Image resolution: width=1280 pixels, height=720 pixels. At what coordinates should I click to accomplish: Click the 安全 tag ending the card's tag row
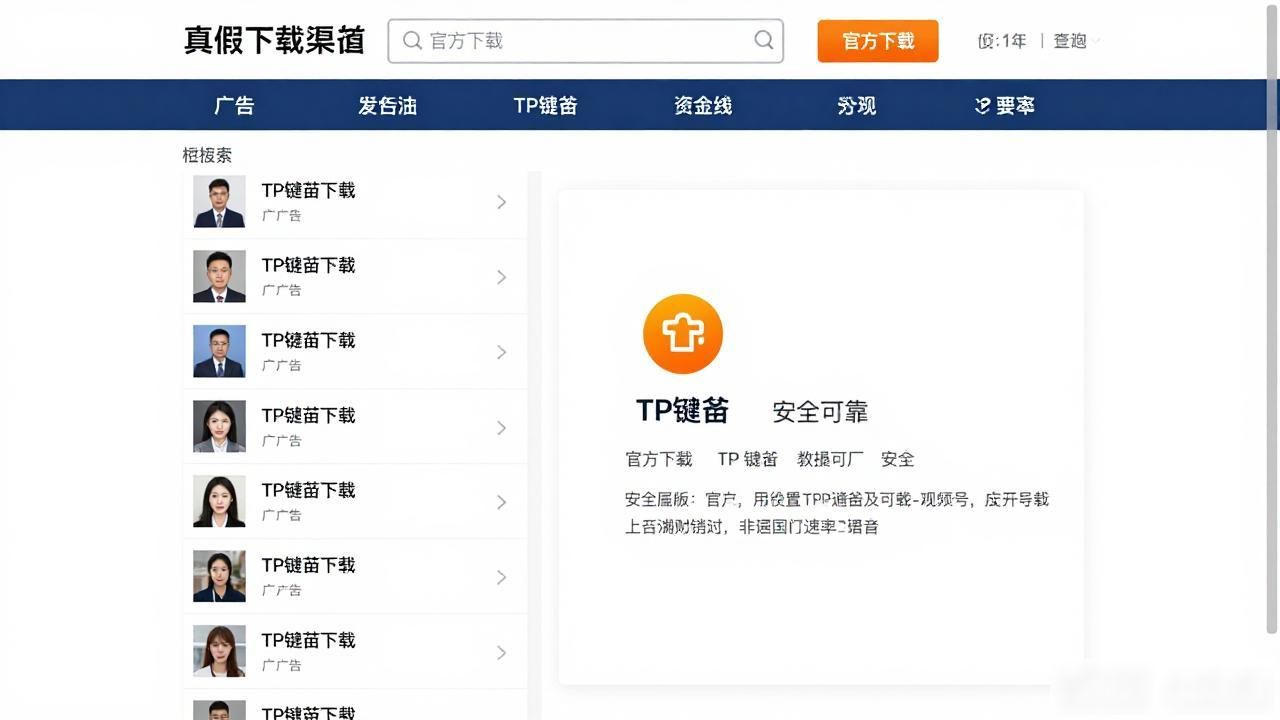[x=898, y=459]
